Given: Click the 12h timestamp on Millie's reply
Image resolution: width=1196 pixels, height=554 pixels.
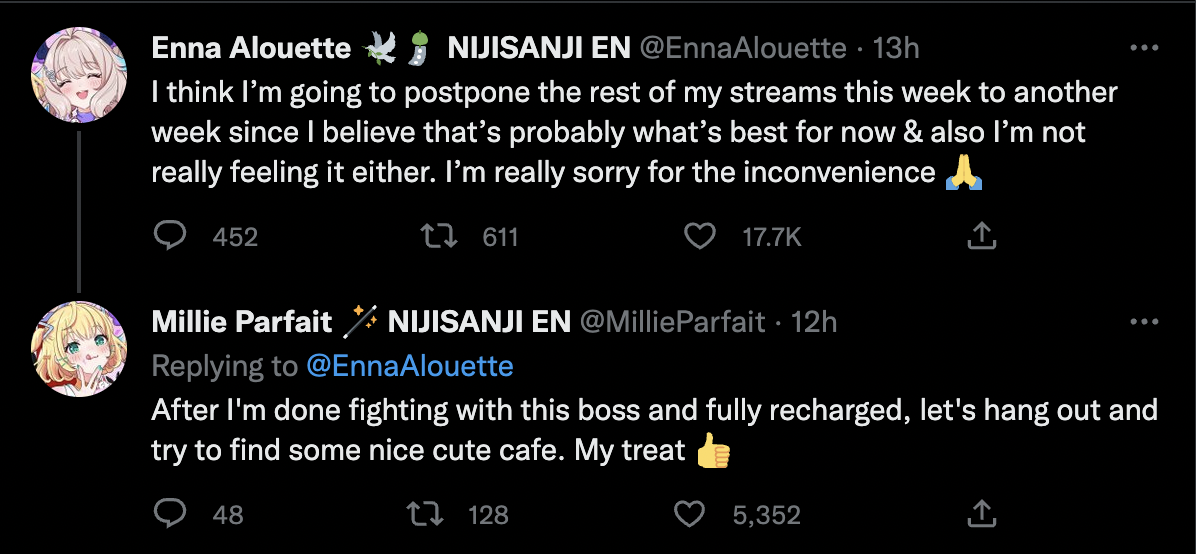Looking at the screenshot, I should pos(814,322).
